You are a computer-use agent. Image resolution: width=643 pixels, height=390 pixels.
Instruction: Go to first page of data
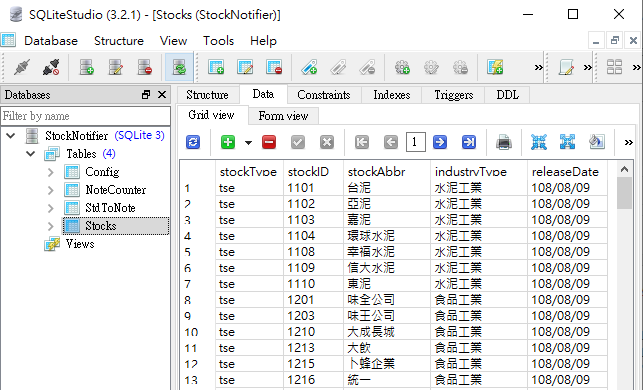362,142
